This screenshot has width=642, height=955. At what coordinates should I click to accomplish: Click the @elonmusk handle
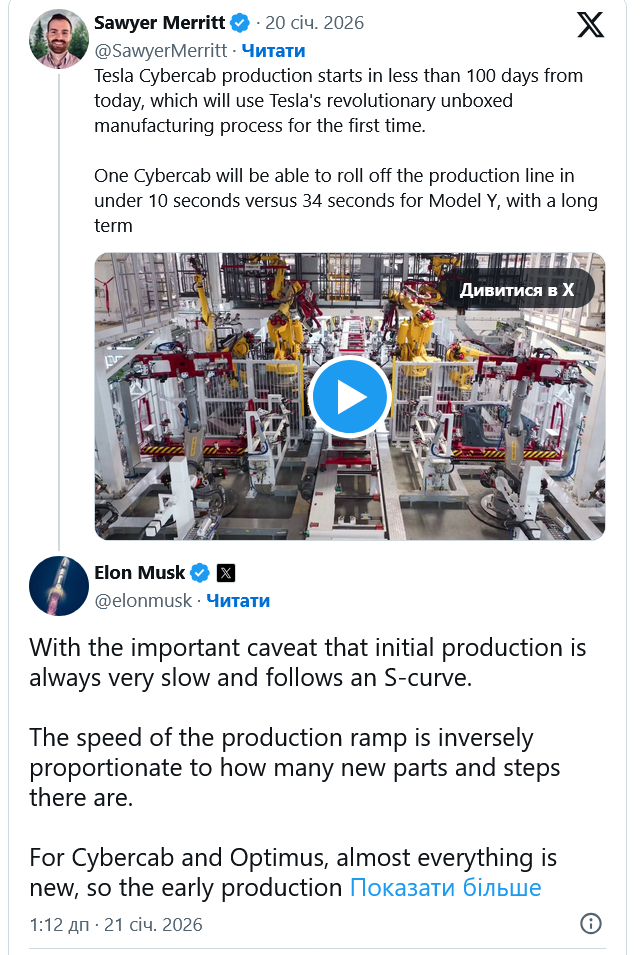pos(144,600)
